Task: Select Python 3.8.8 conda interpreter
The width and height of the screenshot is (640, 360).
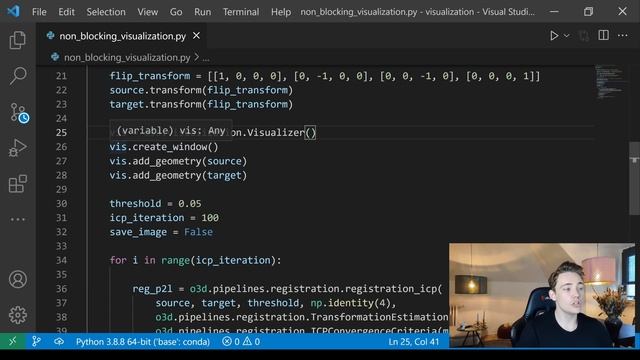Action: tap(143, 342)
